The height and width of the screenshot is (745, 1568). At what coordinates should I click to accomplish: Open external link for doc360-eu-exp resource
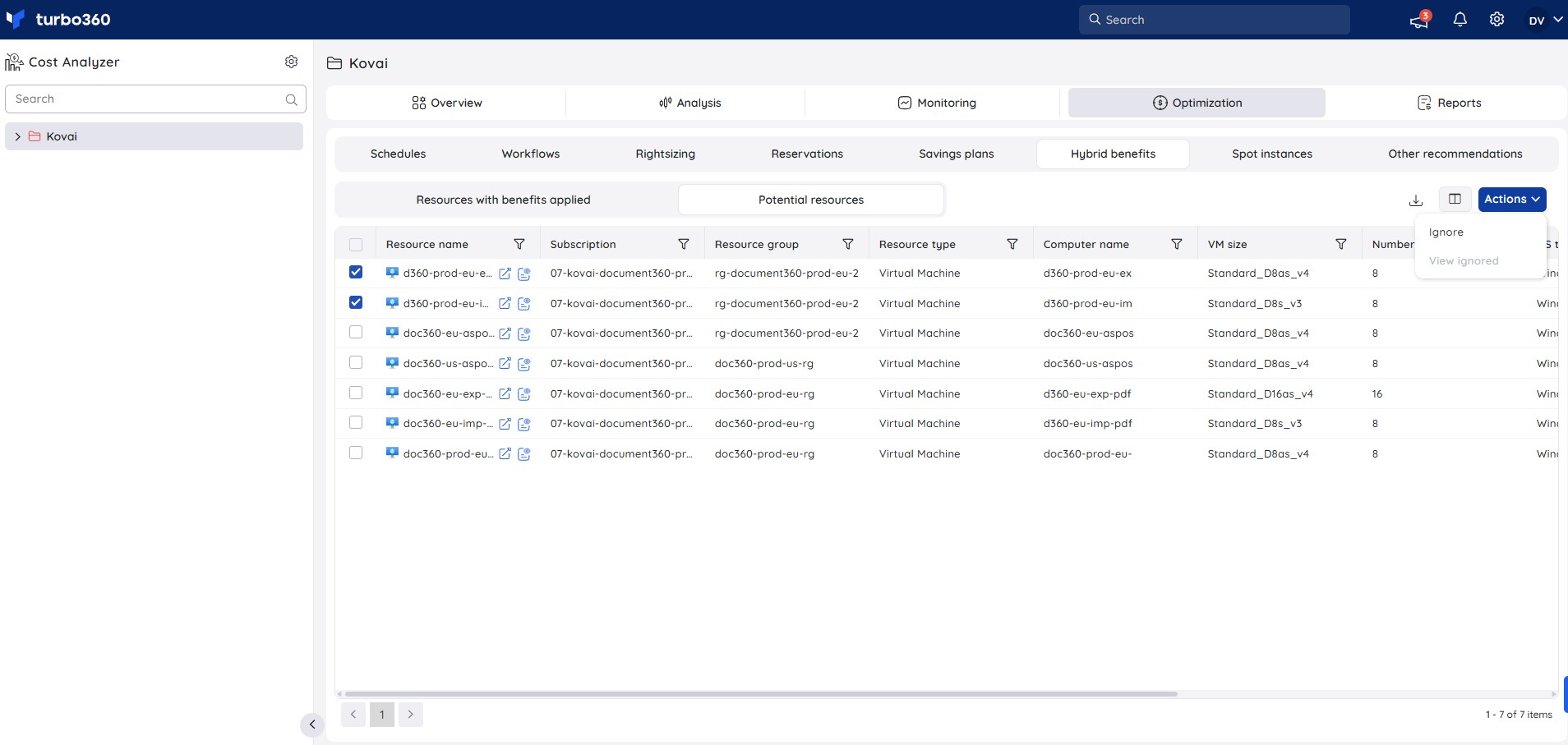click(x=505, y=394)
